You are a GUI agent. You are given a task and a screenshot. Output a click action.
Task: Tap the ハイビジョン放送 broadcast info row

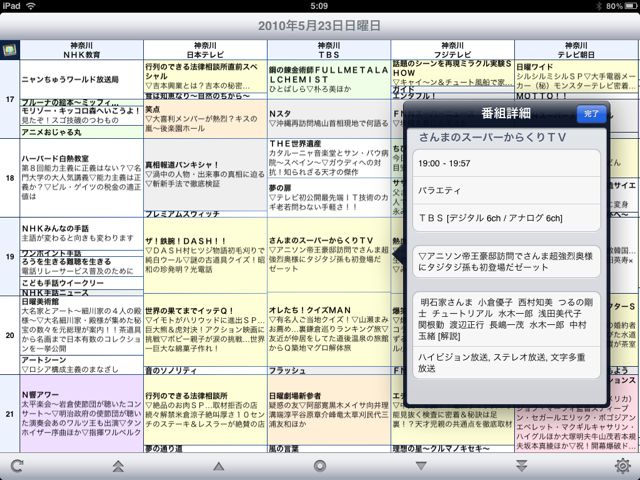click(506, 363)
